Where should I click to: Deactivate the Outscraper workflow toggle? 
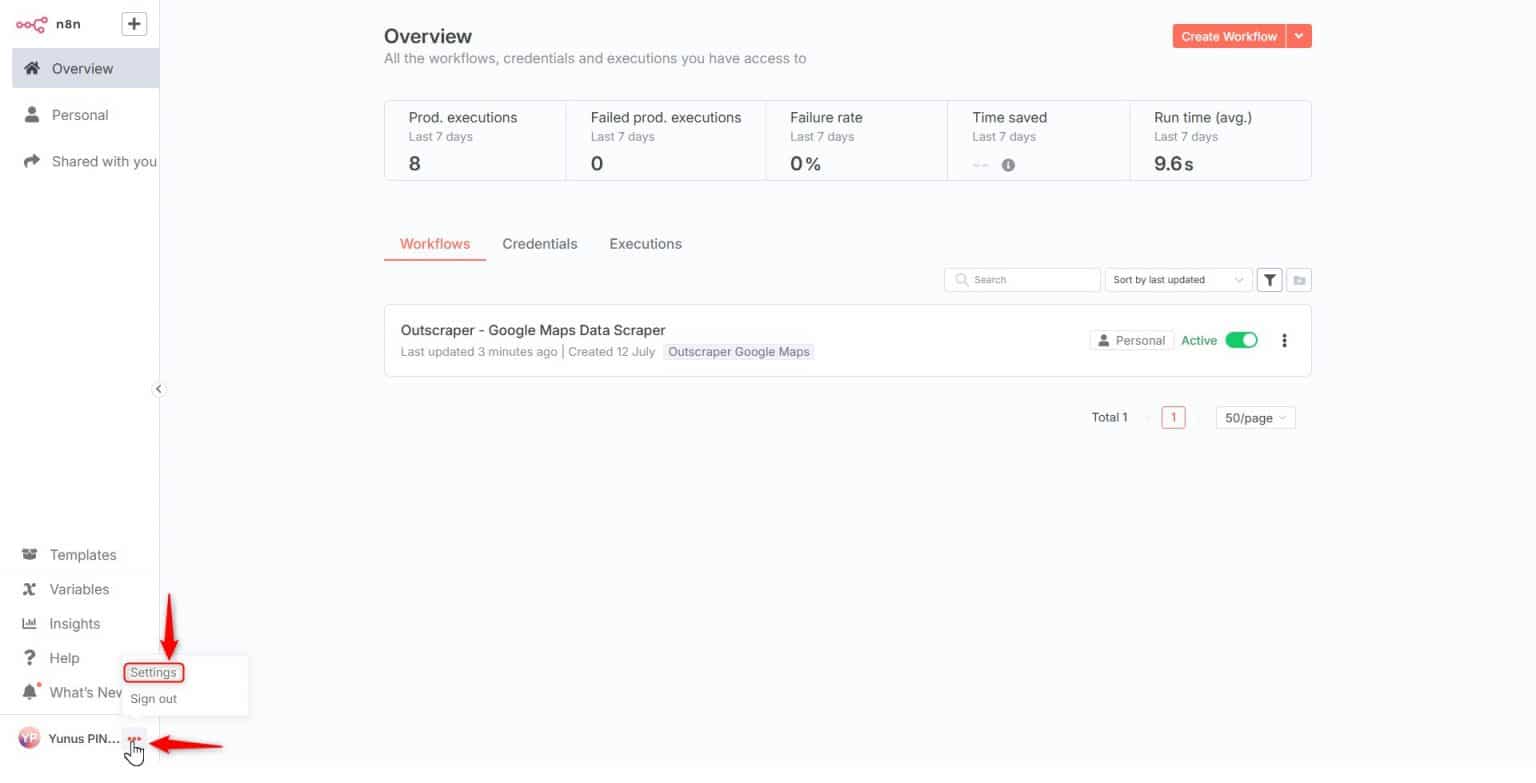pos(1241,340)
